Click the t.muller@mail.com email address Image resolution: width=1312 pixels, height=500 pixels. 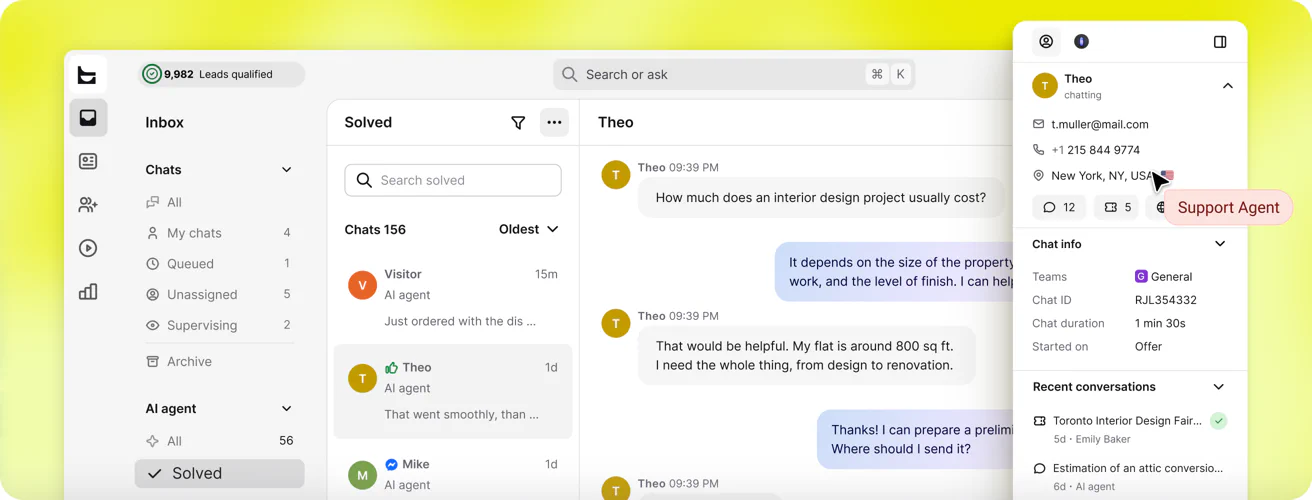point(1100,125)
